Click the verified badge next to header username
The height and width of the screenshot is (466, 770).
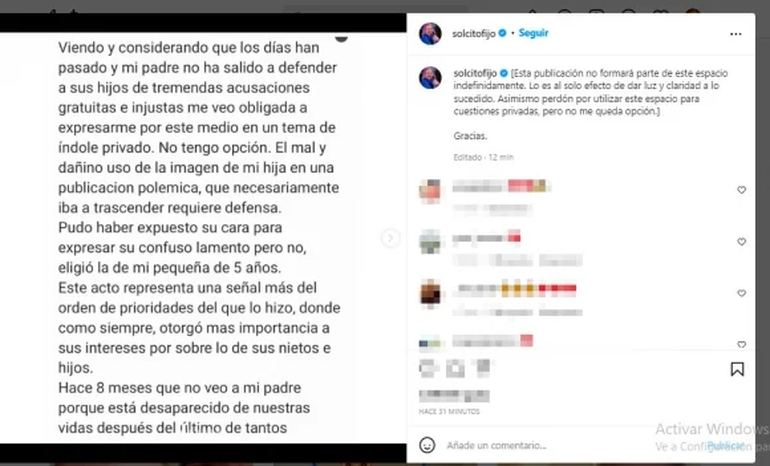tap(502, 33)
